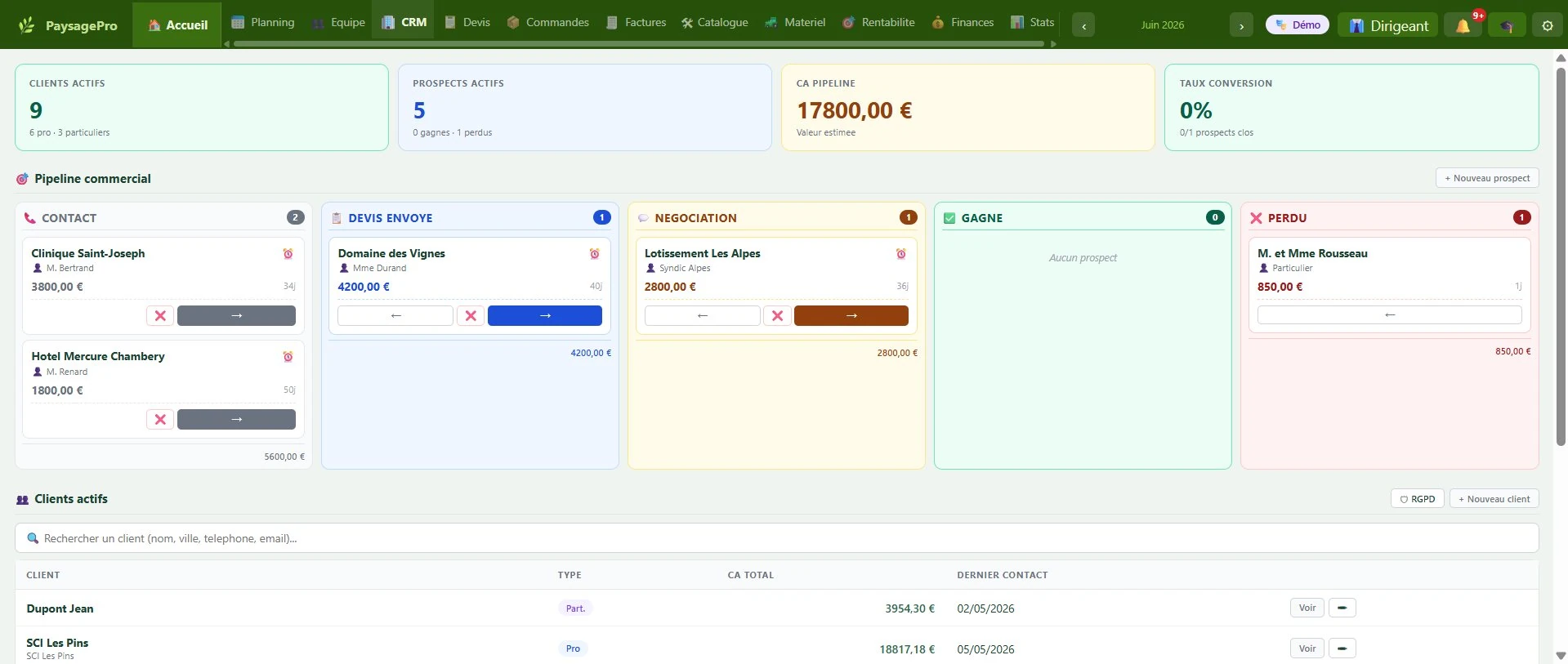Screen dimensions: 1568x664
Task: Mark Clinique Saint-Joseph as lost
Action: [160, 315]
